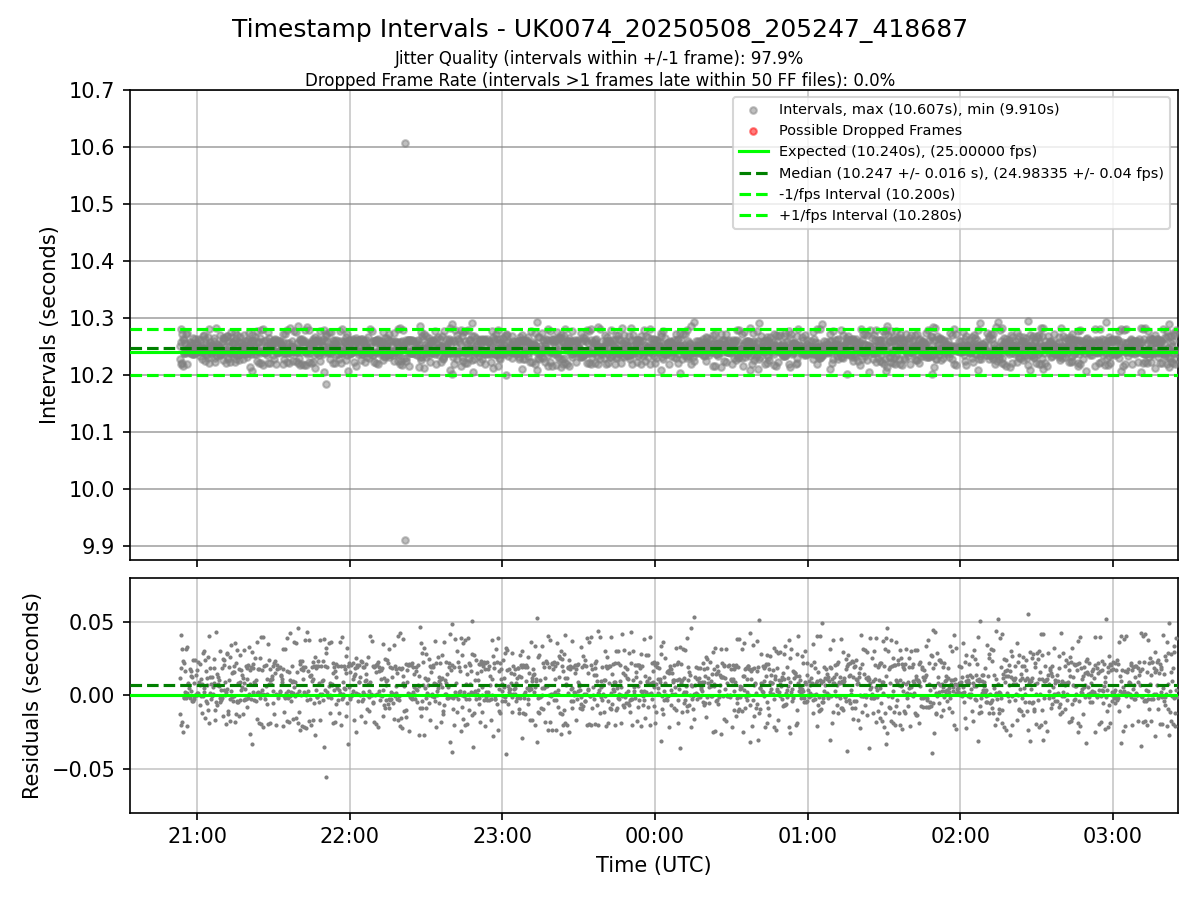Click the outlier data point near 9.9 seconds

405,540
